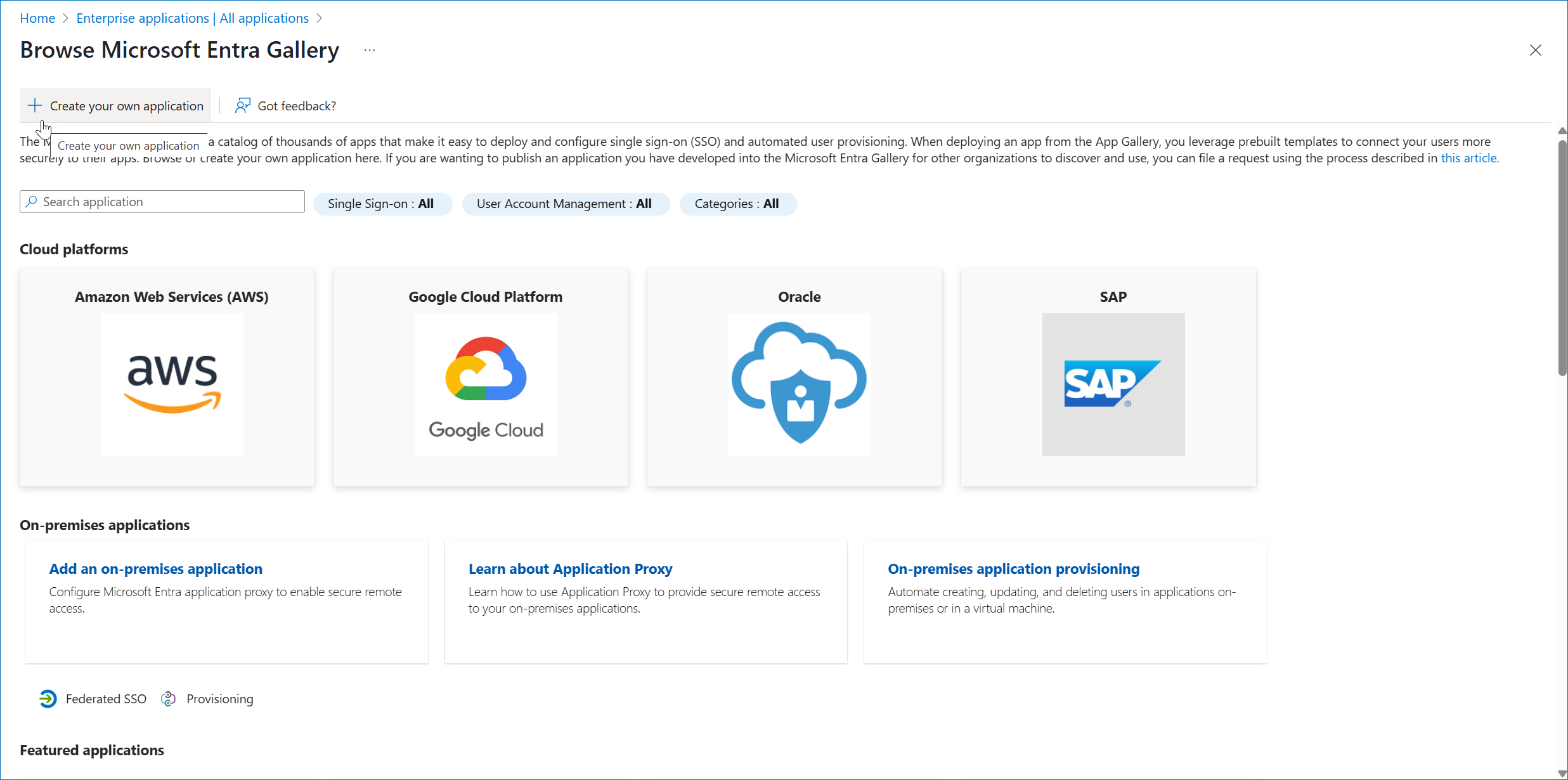Open the 'this article' link

1469,158
